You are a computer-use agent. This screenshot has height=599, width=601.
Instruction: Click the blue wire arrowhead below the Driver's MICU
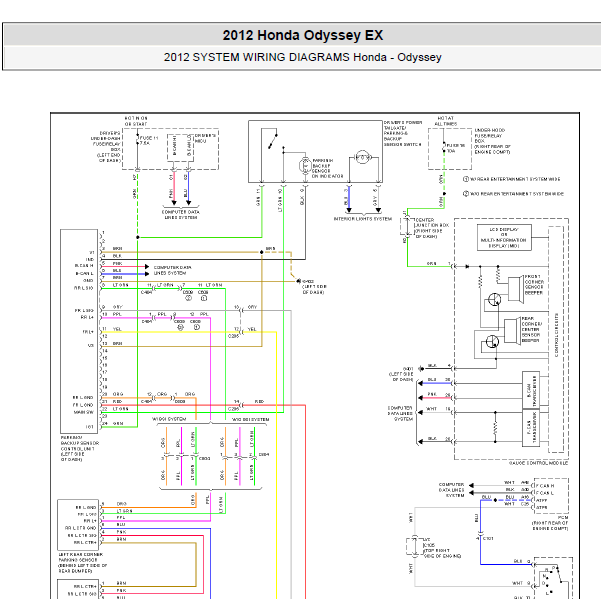(188, 202)
